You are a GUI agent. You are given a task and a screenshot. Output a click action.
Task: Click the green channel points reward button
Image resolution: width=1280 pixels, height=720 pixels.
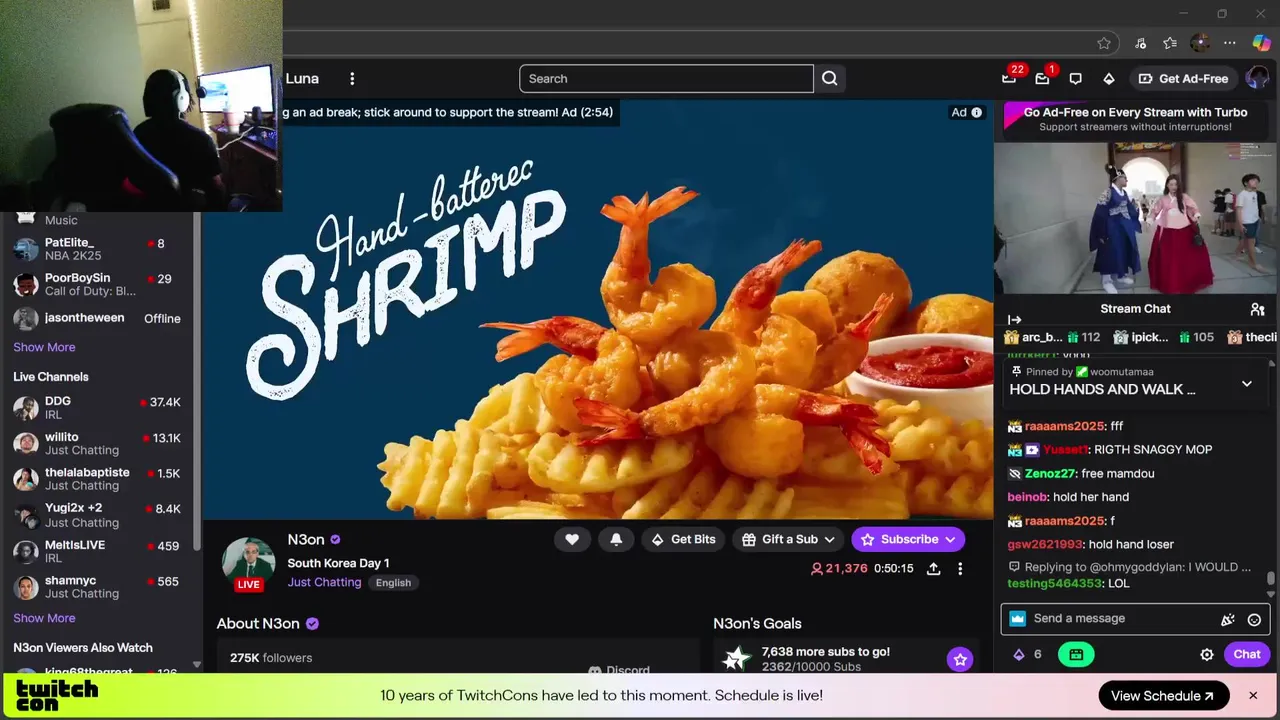(x=1076, y=654)
